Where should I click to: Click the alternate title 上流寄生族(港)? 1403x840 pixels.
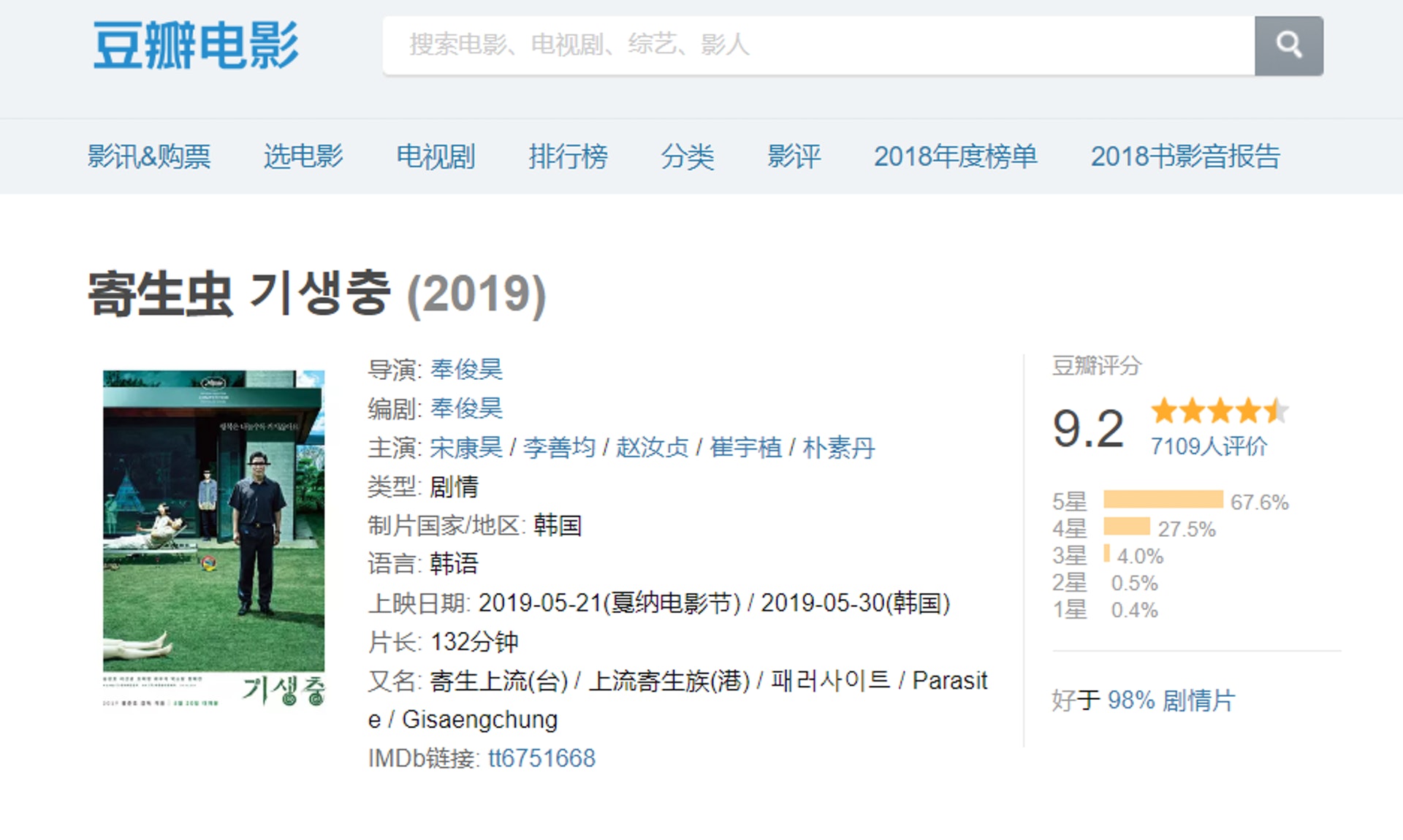669,681
